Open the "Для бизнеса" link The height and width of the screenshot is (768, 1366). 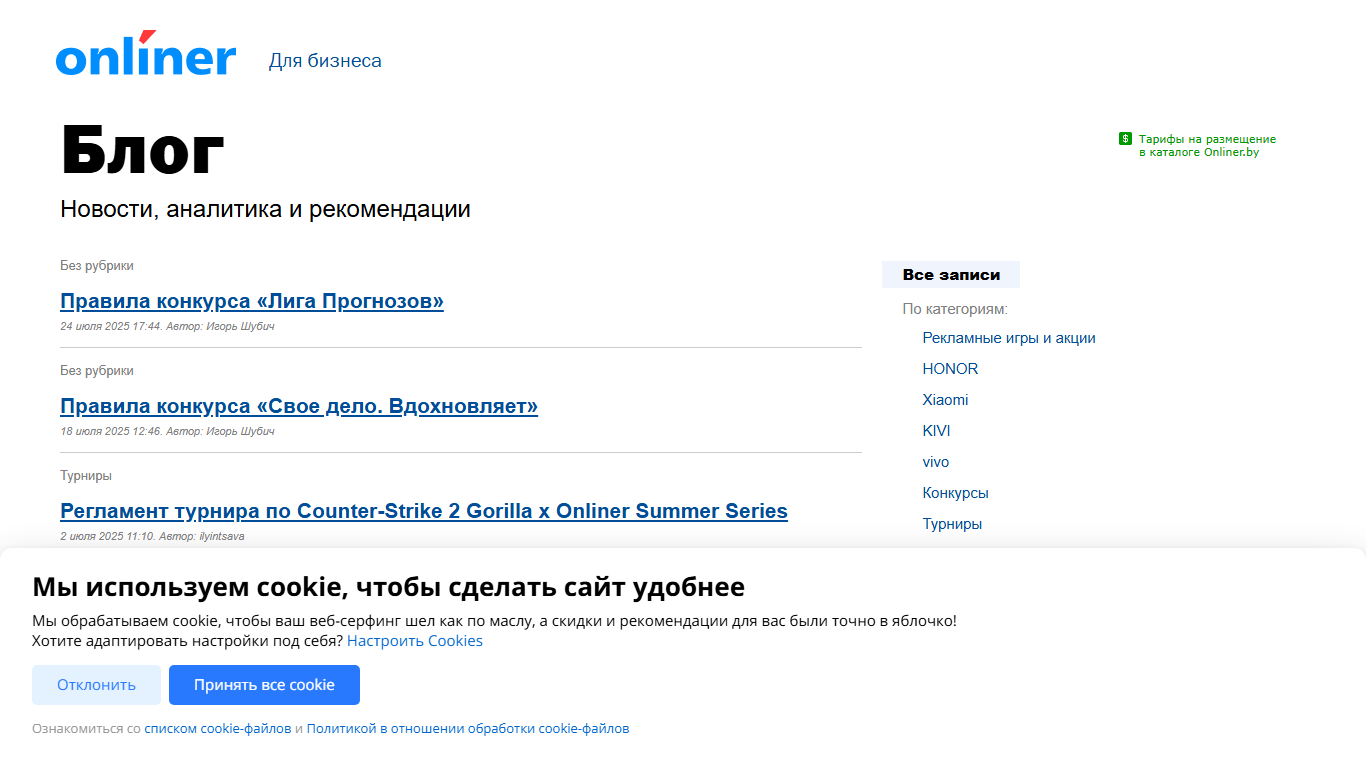click(x=325, y=61)
